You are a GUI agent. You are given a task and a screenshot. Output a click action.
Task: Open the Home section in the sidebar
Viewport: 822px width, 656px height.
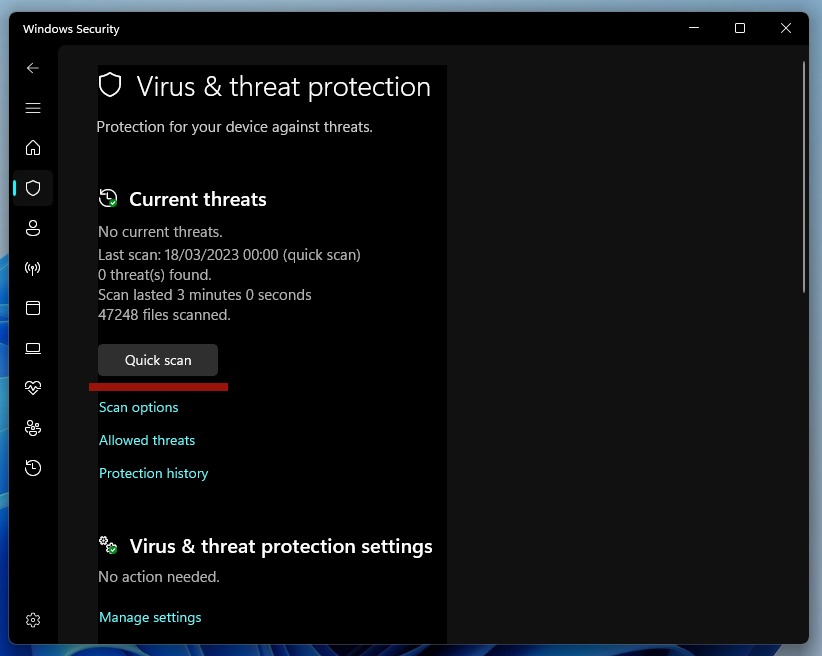click(33, 147)
